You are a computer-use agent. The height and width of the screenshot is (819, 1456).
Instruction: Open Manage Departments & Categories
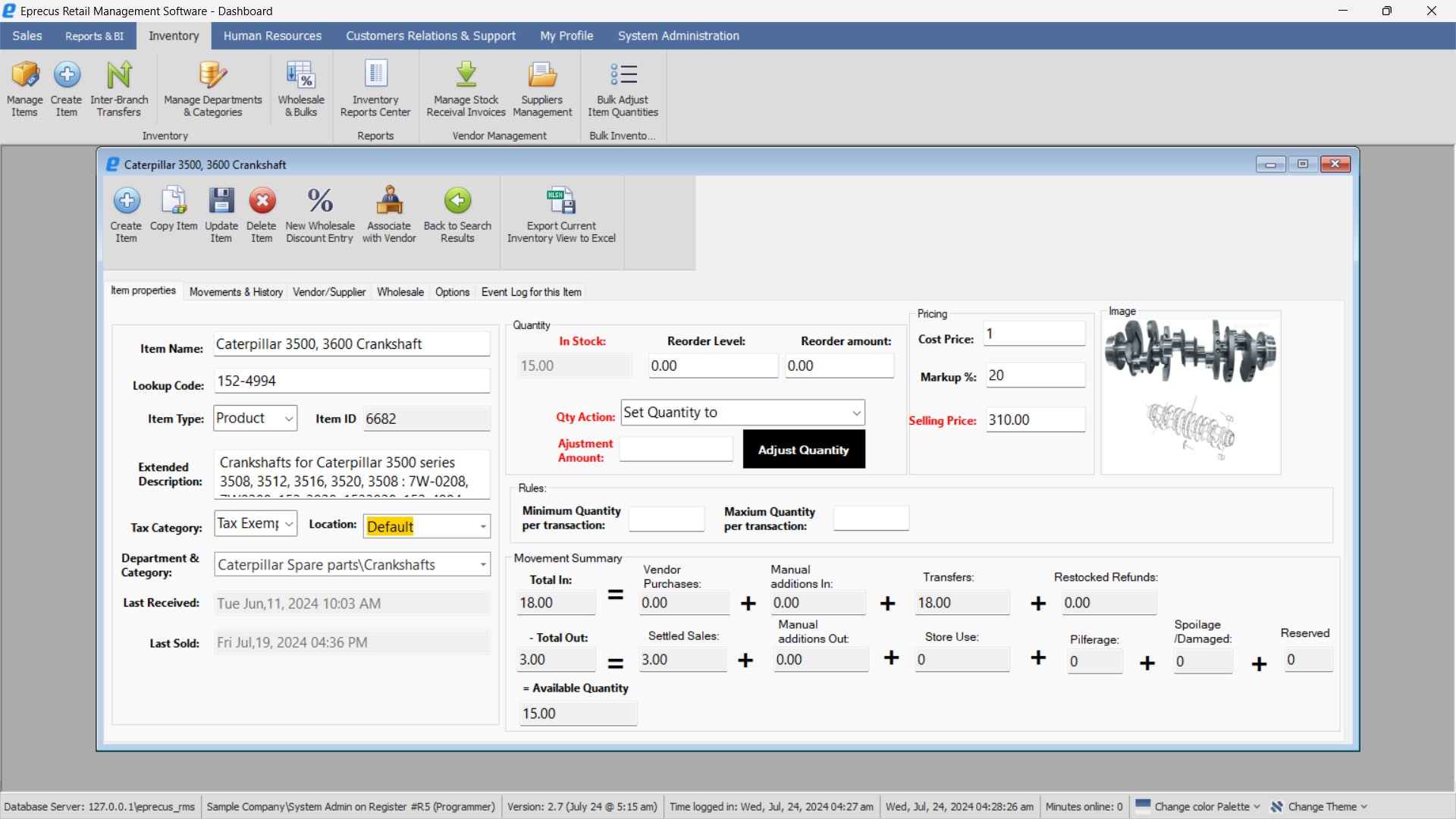click(213, 89)
